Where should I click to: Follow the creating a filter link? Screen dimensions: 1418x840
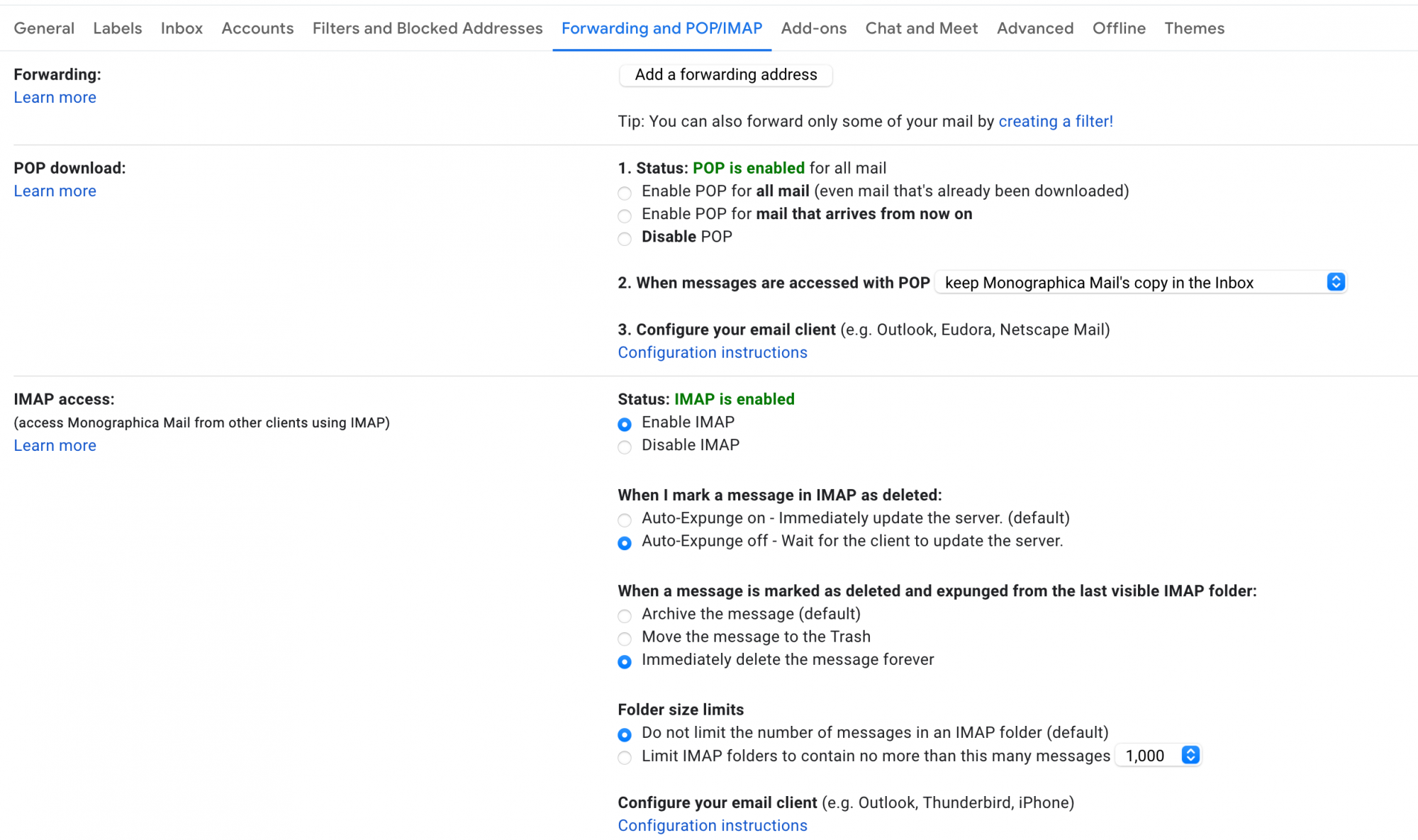1056,121
